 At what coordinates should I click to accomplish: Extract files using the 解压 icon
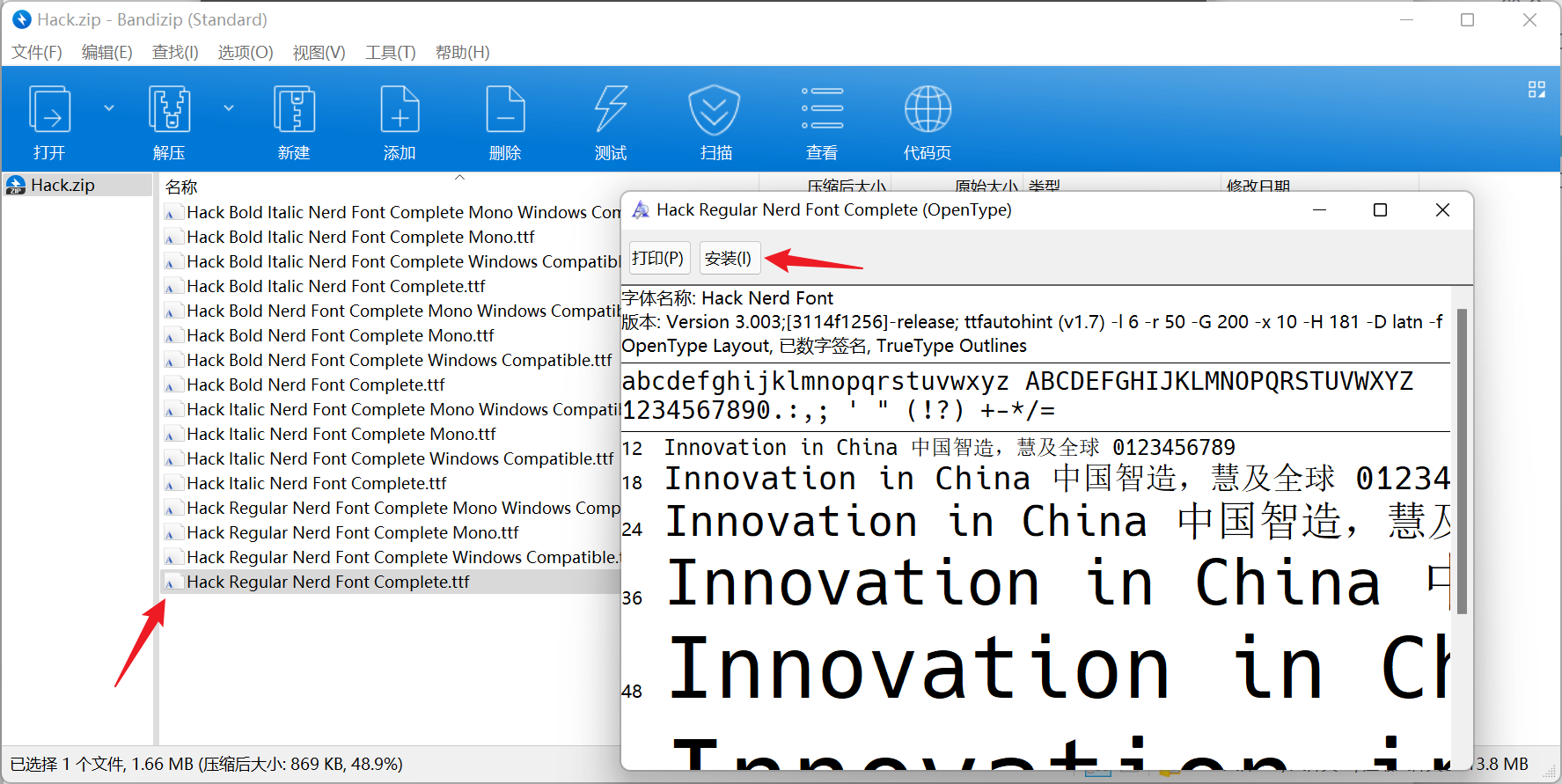point(169,121)
